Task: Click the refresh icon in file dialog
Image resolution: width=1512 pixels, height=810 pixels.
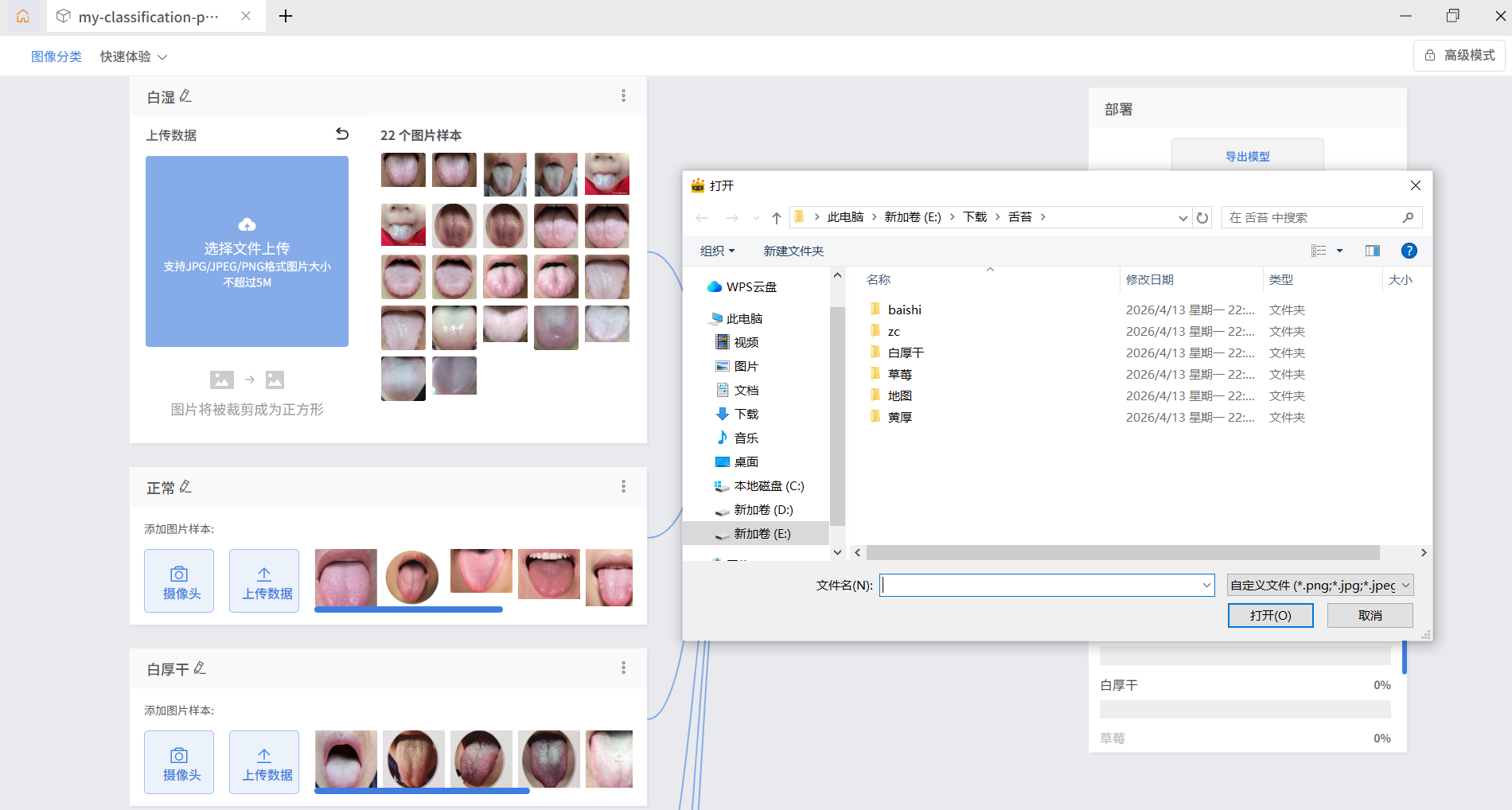Action: pos(1202,217)
